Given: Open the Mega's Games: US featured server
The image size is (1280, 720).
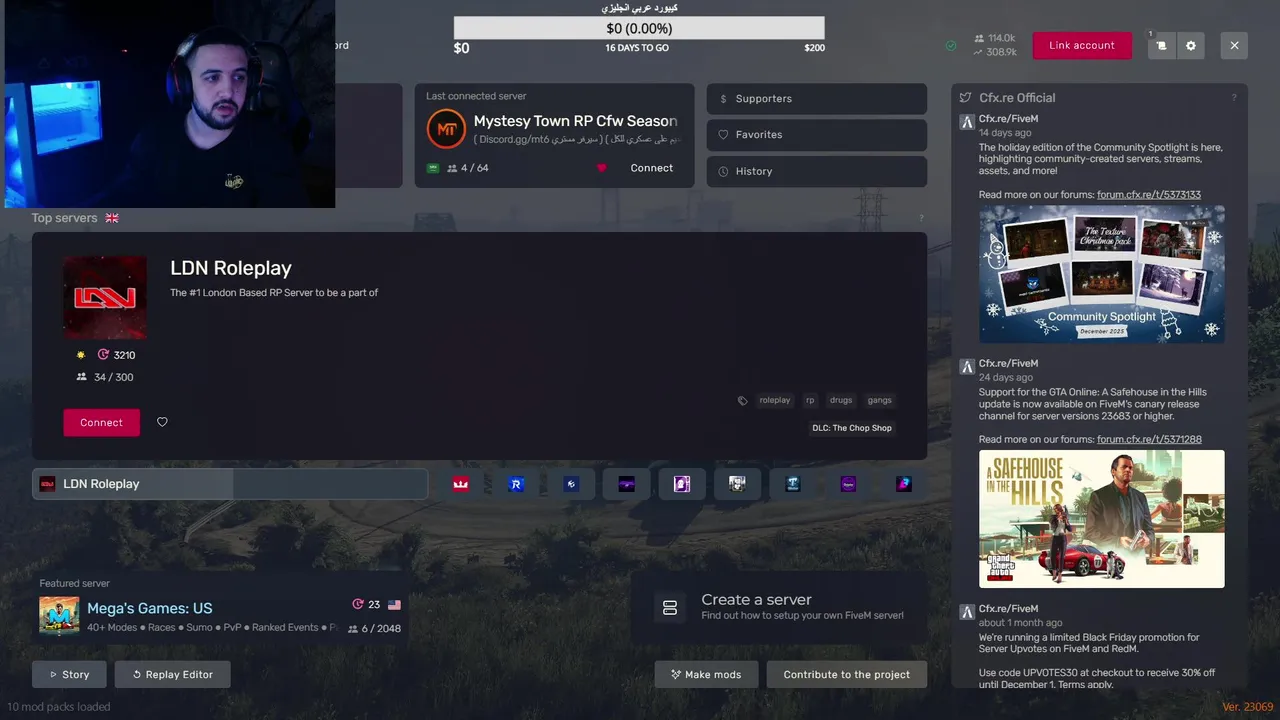Looking at the screenshot, I should 220,615.
